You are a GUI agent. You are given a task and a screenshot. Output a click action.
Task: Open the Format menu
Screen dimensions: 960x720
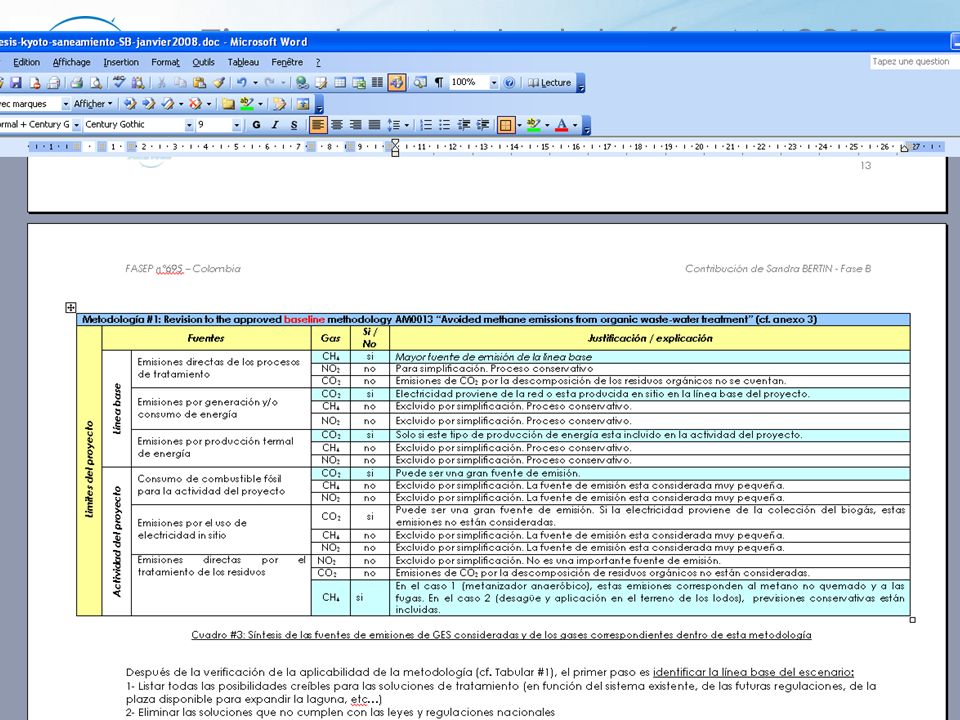pos(165,62)
